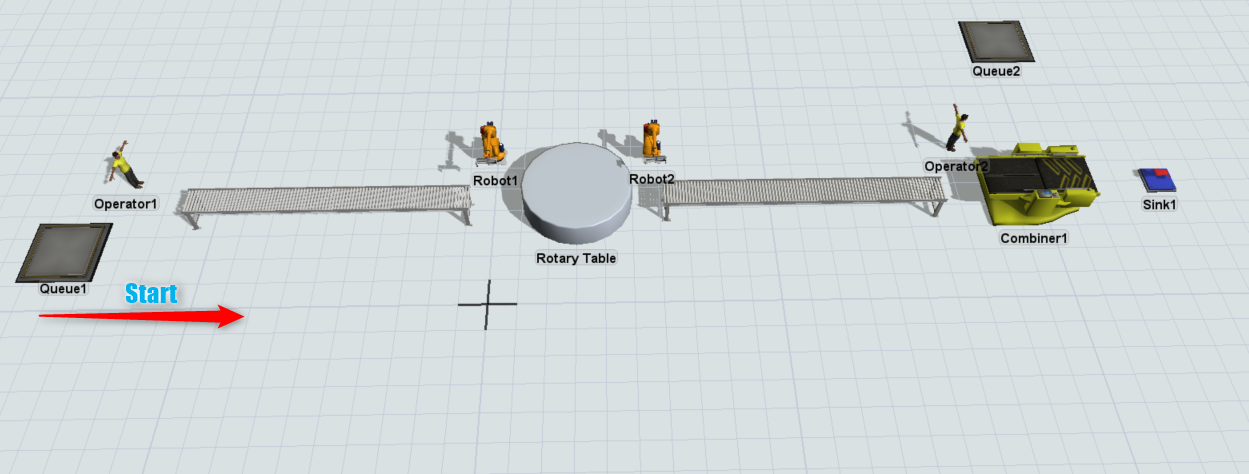Viewport: 1249px width, 474px height.
Task: Select the Queue2 object
Action: point(996,42)
